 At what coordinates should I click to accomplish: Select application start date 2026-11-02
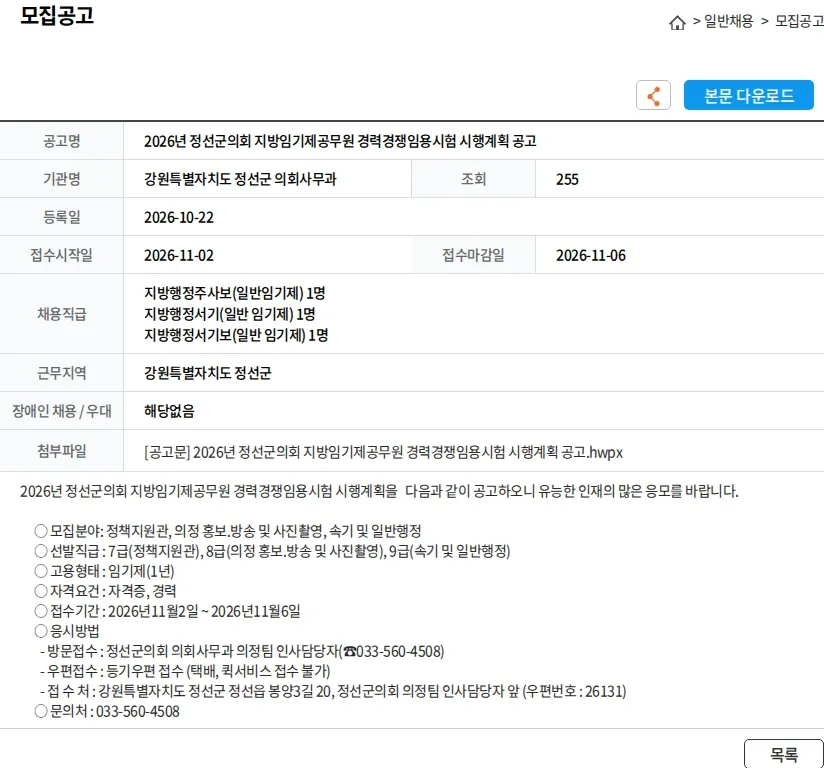pos(179,255)
